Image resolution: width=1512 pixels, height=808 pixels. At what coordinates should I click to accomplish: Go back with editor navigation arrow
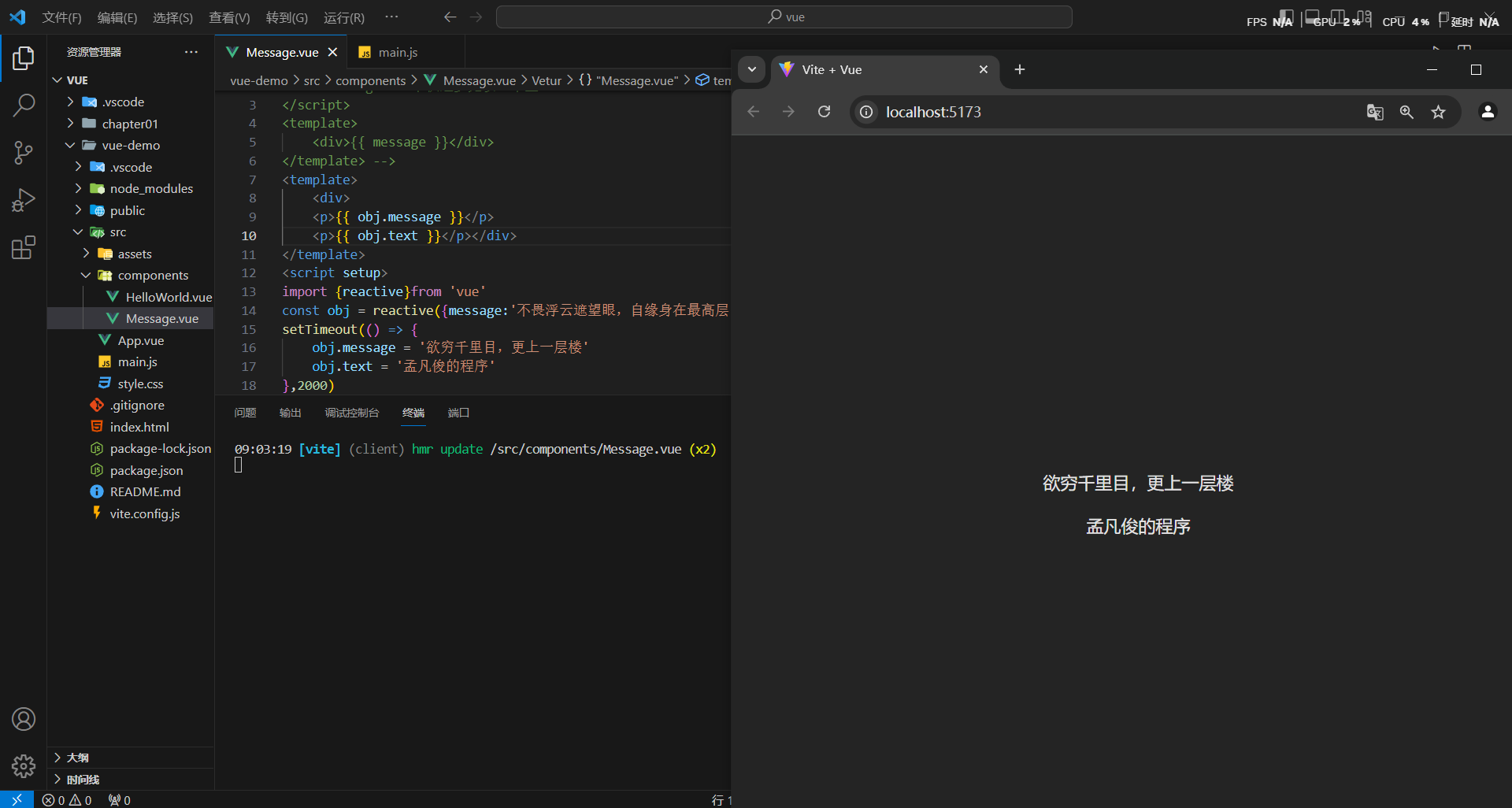coord(450,17)
